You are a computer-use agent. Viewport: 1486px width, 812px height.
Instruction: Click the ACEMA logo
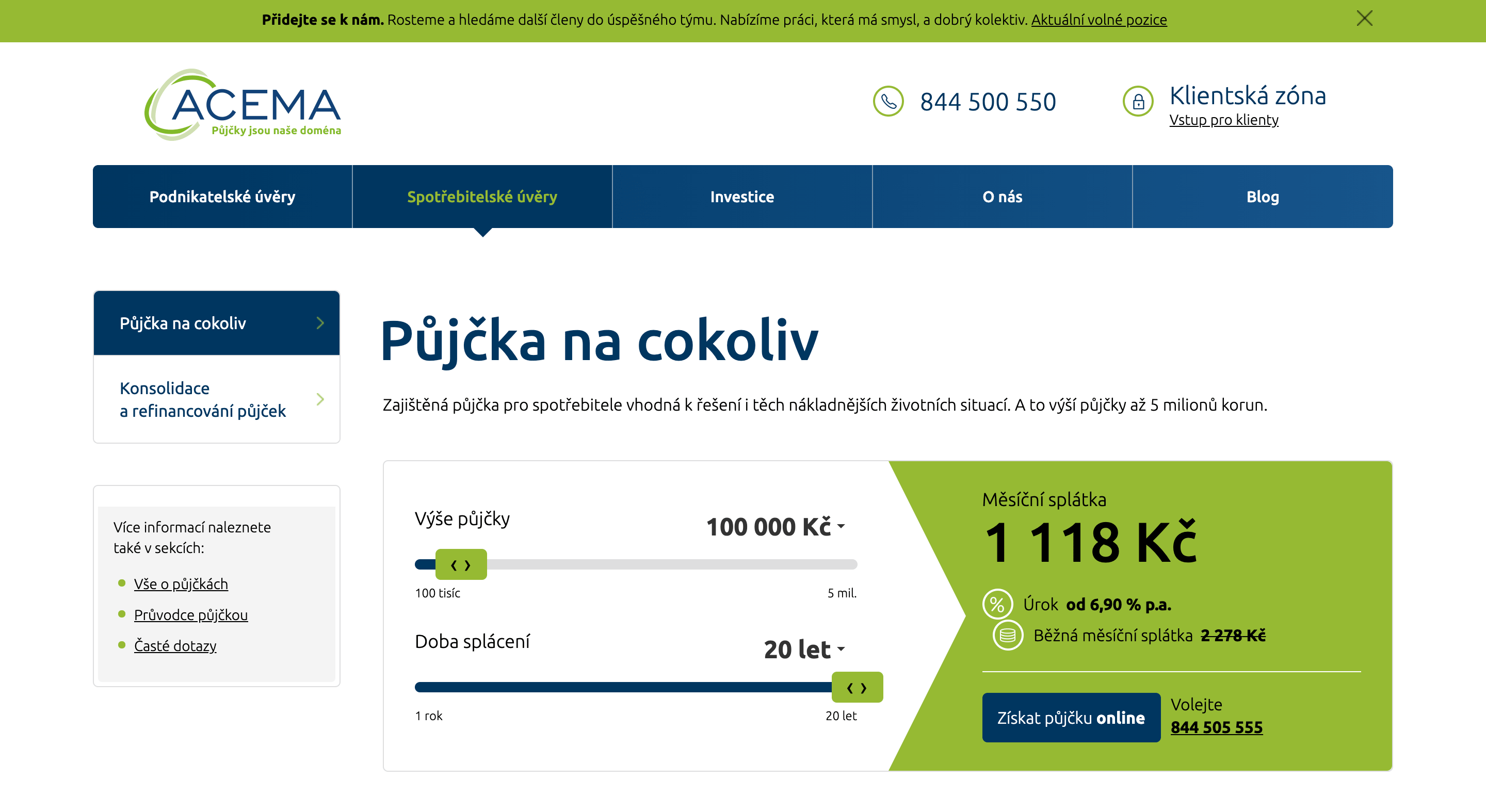(243, 104)
